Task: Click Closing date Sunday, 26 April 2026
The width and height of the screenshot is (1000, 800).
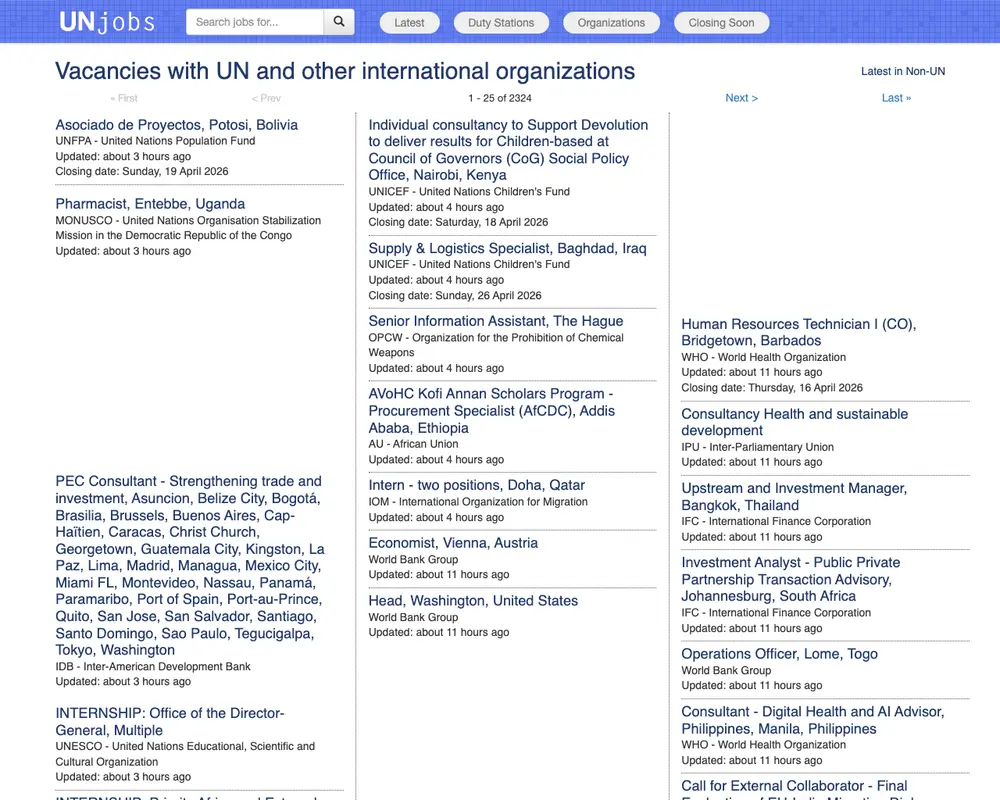Action: click(x=455, y=296)
